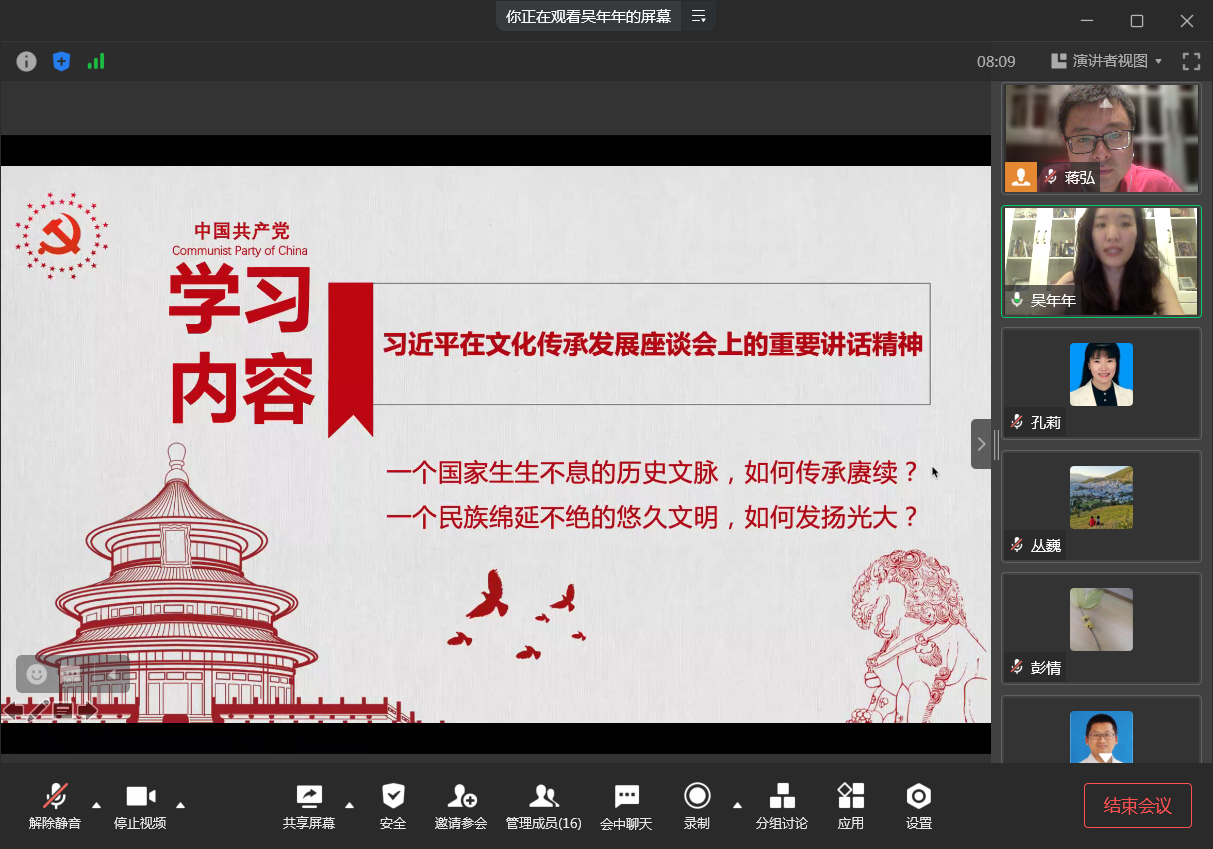Open the Apps (应用) panel
Image resolution: width=1213 pixels, height=849 pixels.
(851, 806)
